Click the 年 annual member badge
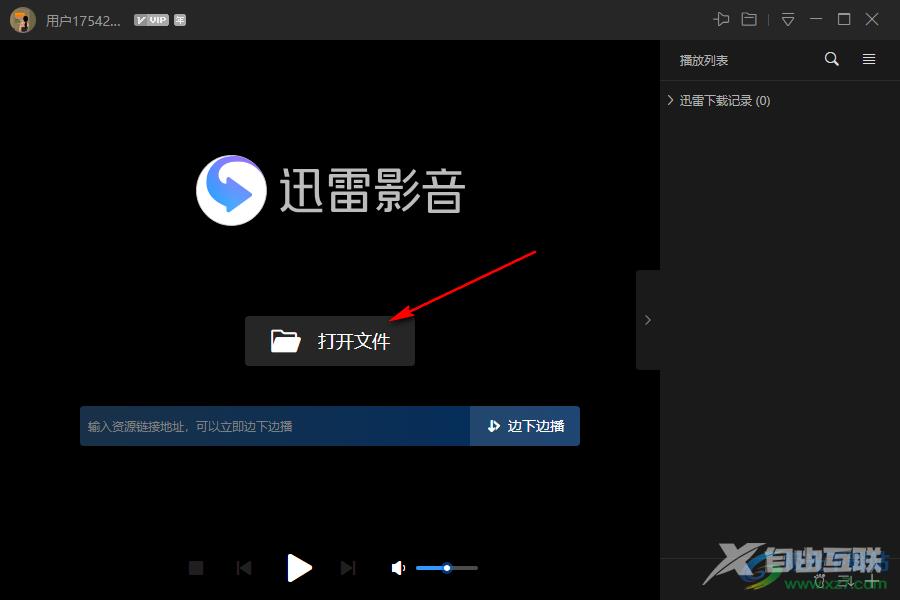The height and width of the screenshot is (600, 900). (180, 20)
